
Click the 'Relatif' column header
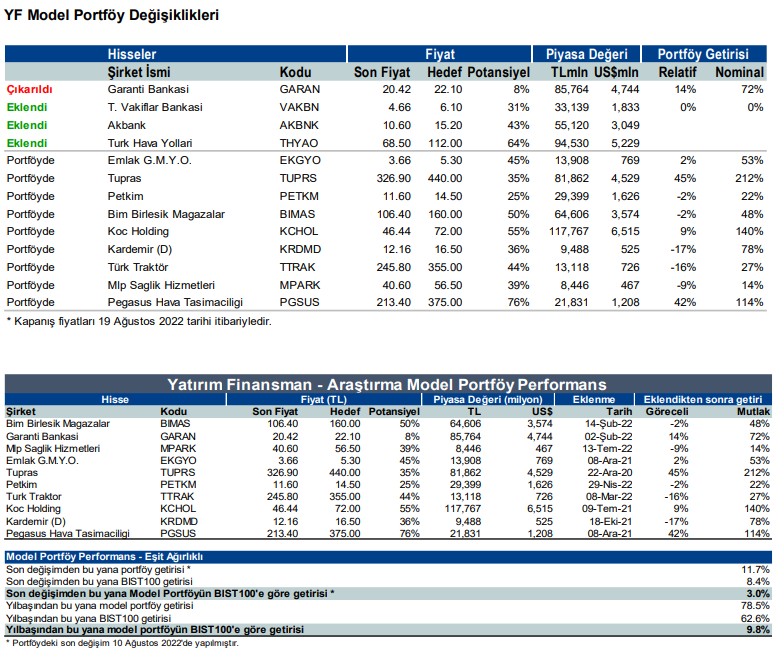point(678,73)
